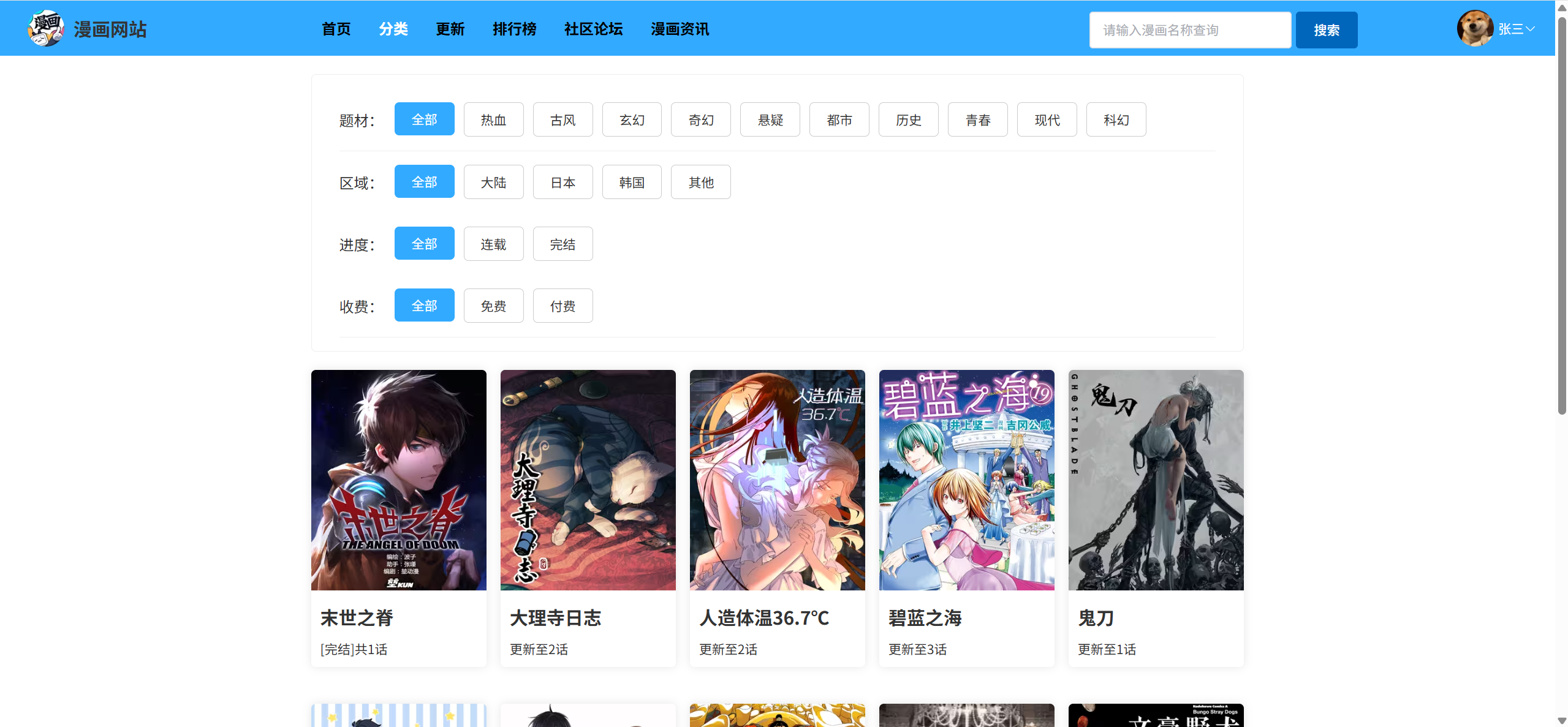The image size is (1568, 727).
Task: Click the scrollbar down arrow
Action: [1562, 721]
